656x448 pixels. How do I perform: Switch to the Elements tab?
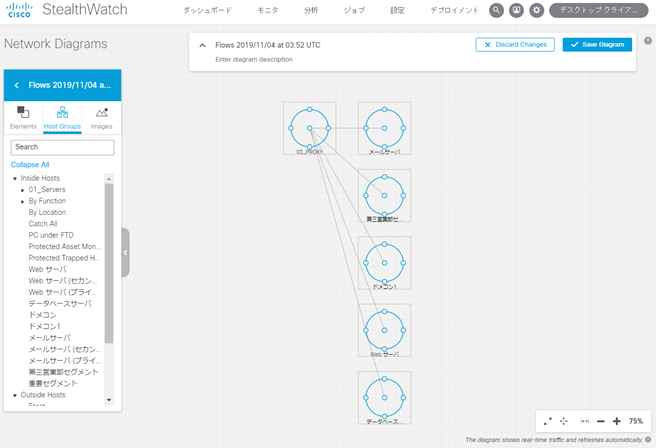click(23, 116)
